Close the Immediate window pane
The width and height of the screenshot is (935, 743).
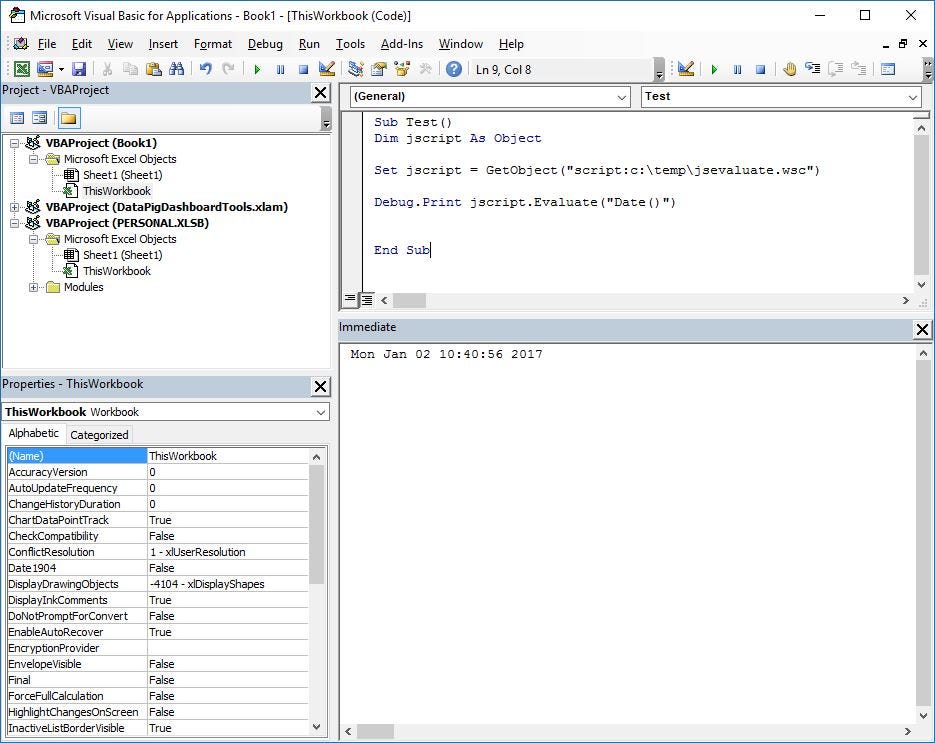(x=922, y=329)
